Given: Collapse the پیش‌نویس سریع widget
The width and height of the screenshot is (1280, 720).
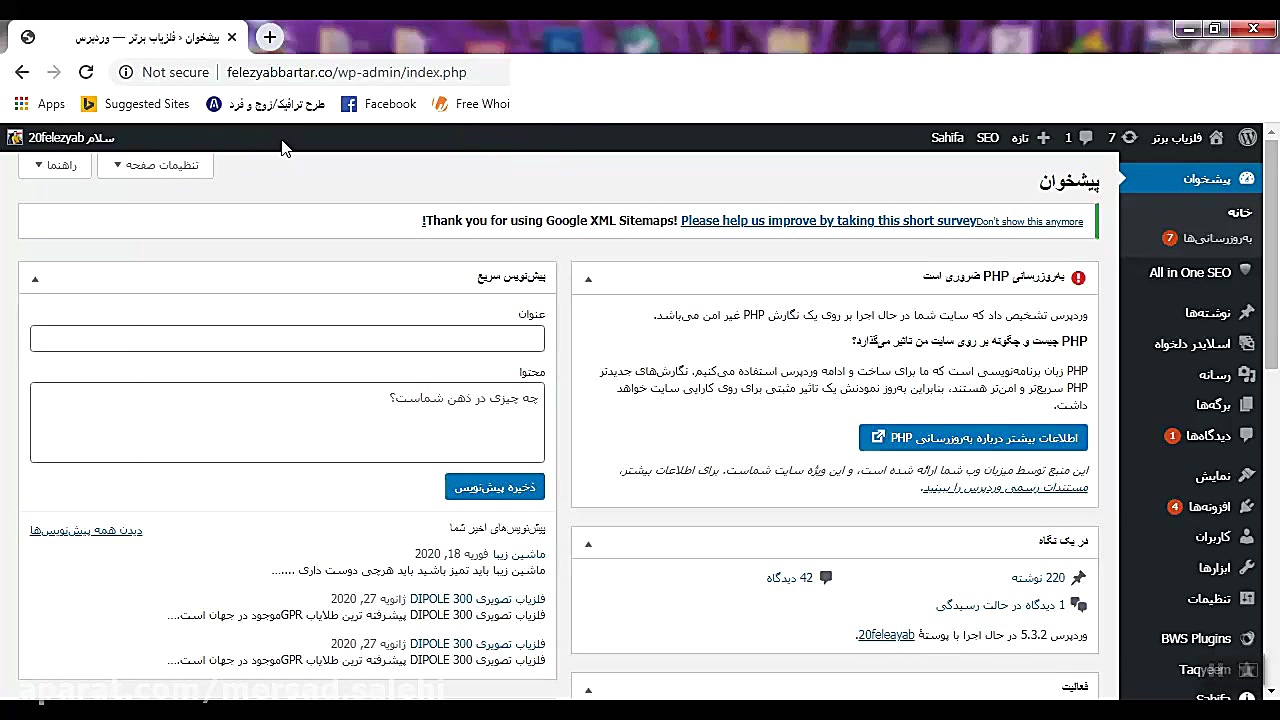Looking at the screenshot, I should [35, 278].
